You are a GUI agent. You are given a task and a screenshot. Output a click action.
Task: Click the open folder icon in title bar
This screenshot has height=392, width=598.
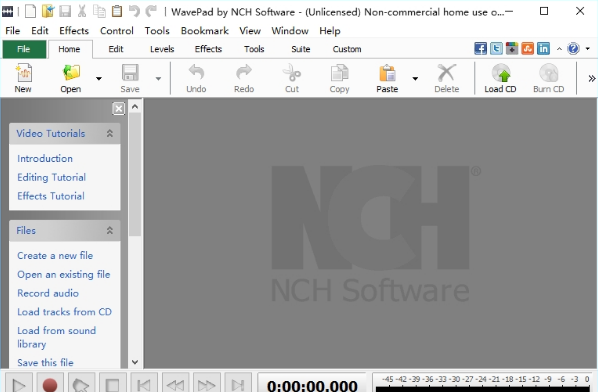click(48, 11)
